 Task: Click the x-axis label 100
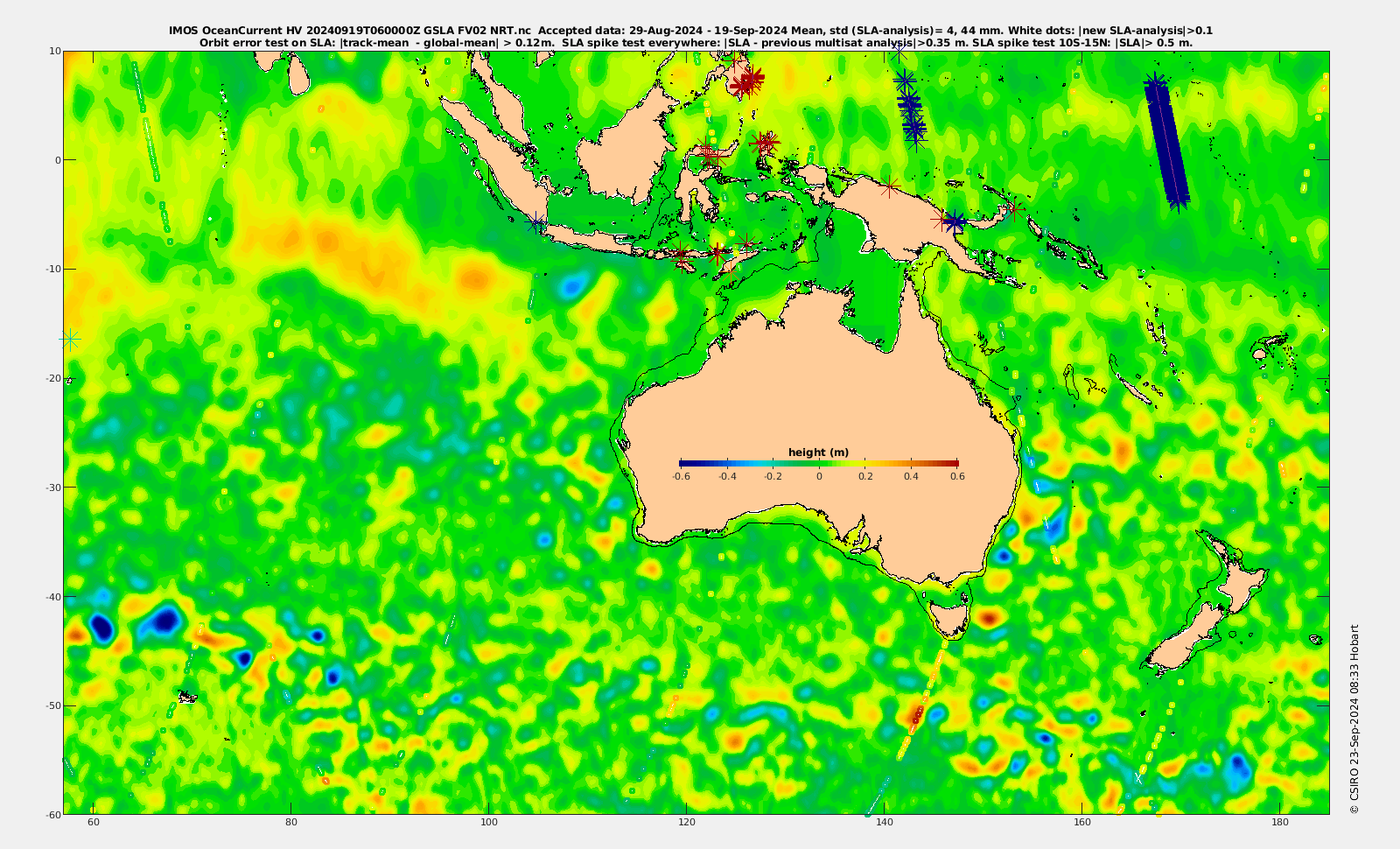(489, 823)
